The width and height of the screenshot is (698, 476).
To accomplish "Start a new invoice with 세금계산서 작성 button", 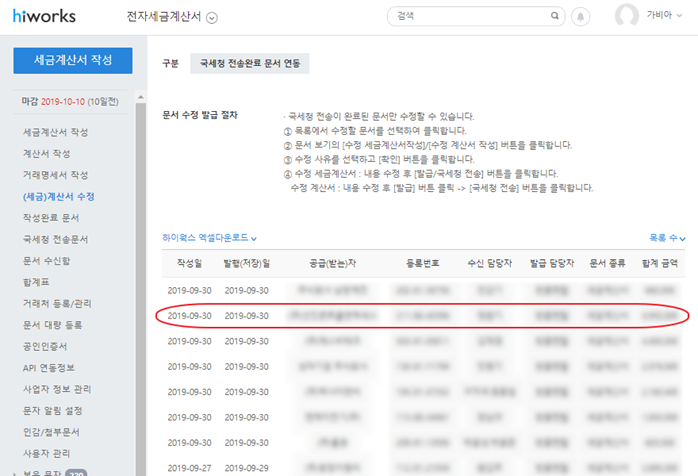I will click(73, 60).
